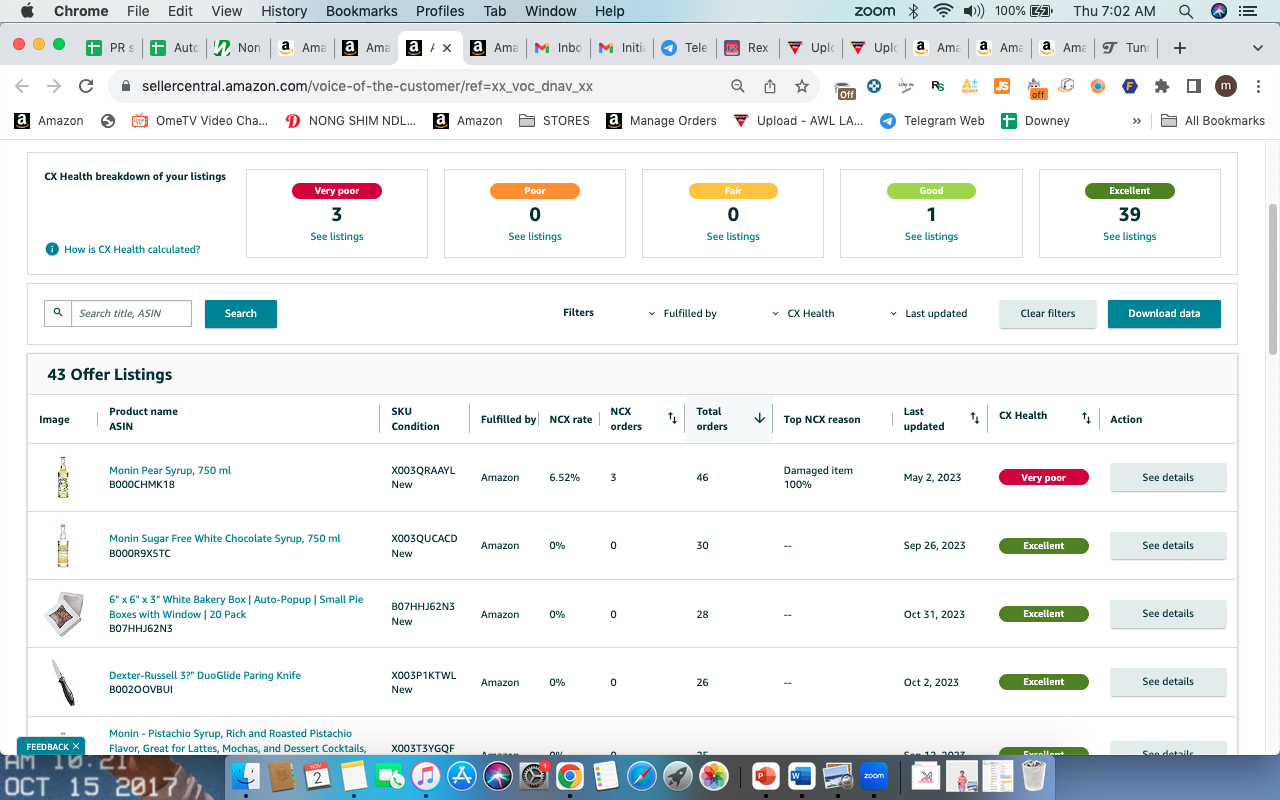Viewport: 1280px width, 800px height.
Task: Open the orange JS extension icon
Action: (x=1002, y=86)
